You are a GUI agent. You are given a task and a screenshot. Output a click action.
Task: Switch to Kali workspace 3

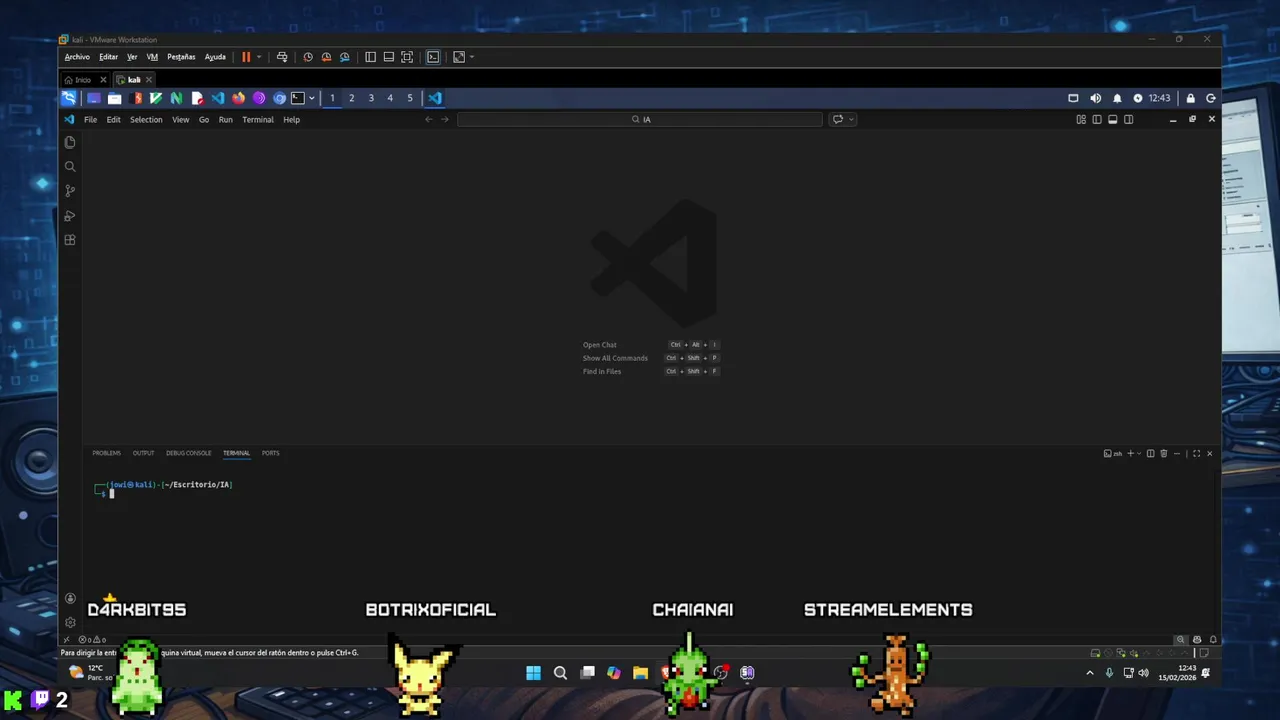point(371,98)
